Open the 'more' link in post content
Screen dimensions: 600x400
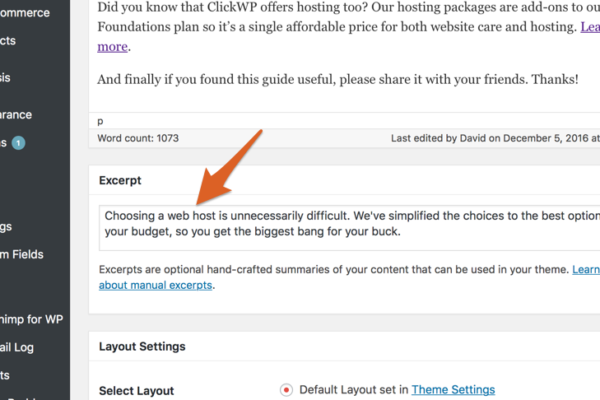point(112,47)
